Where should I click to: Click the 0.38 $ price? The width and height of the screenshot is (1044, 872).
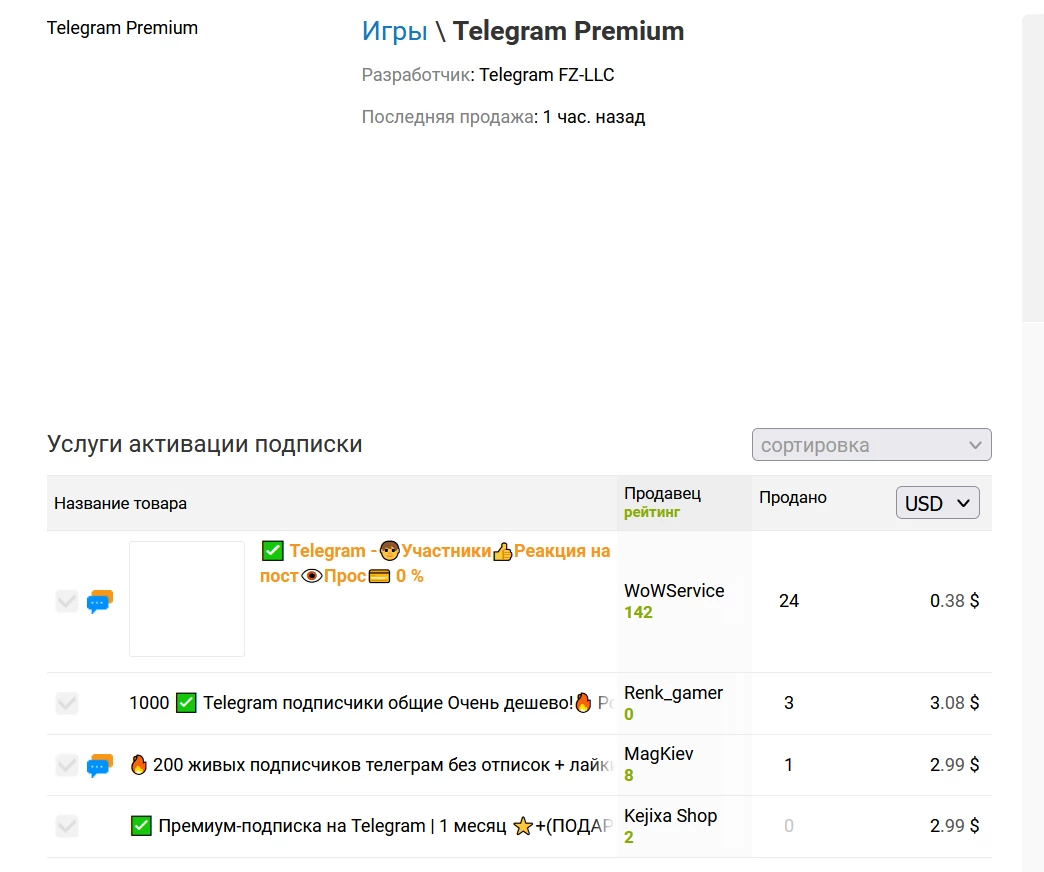click(x=954, y=601)
